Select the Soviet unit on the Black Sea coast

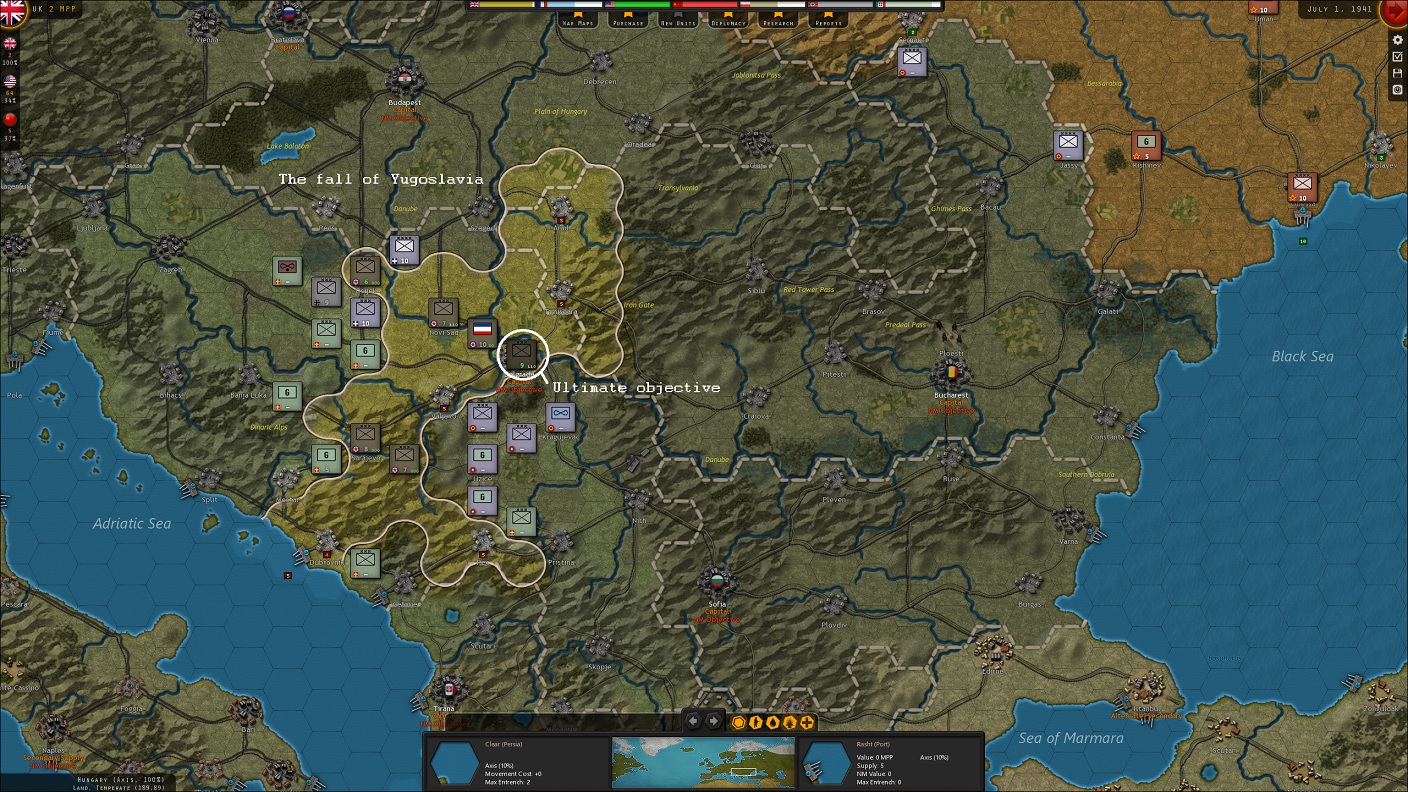click(1302, 188)
